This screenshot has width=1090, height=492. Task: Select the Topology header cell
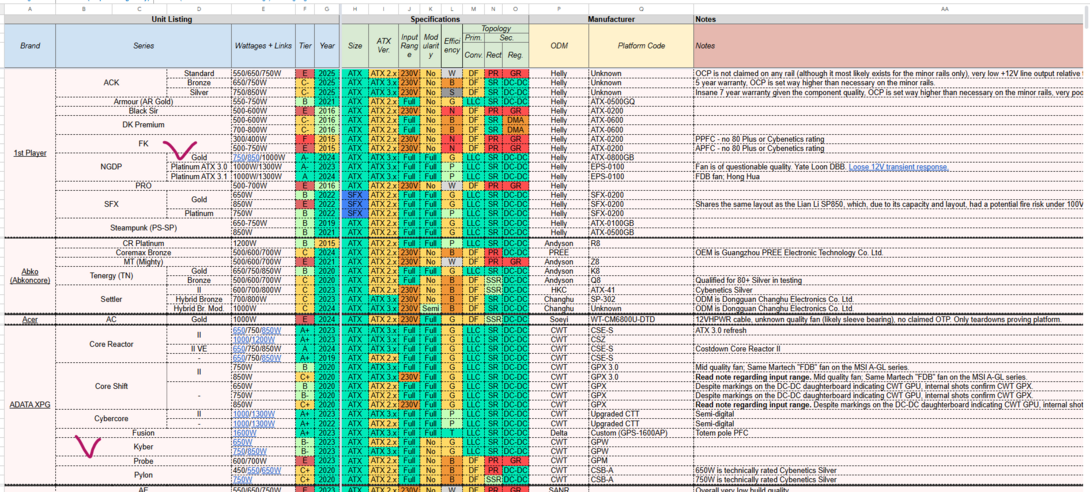(x=495, y=29)
